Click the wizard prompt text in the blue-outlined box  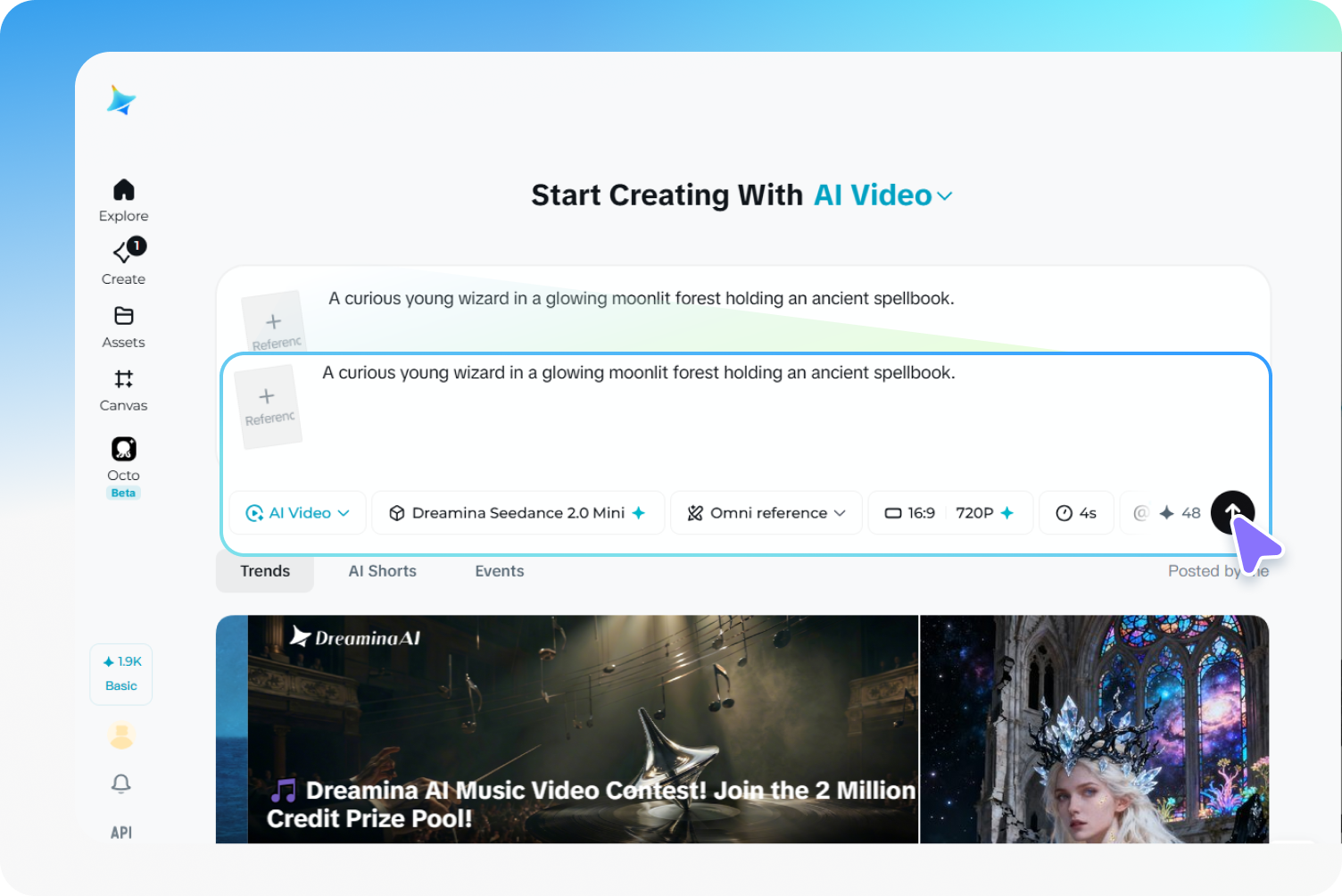click(639, 373)
